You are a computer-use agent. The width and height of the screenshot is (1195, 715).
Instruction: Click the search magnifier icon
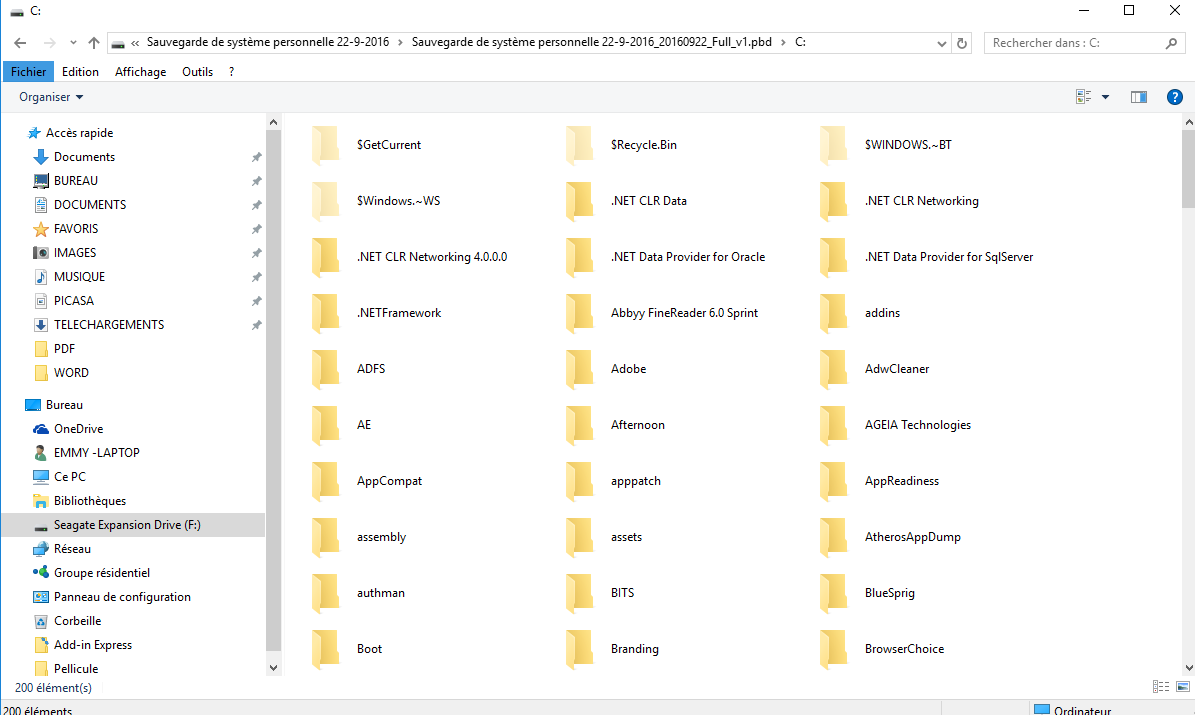1171,43
